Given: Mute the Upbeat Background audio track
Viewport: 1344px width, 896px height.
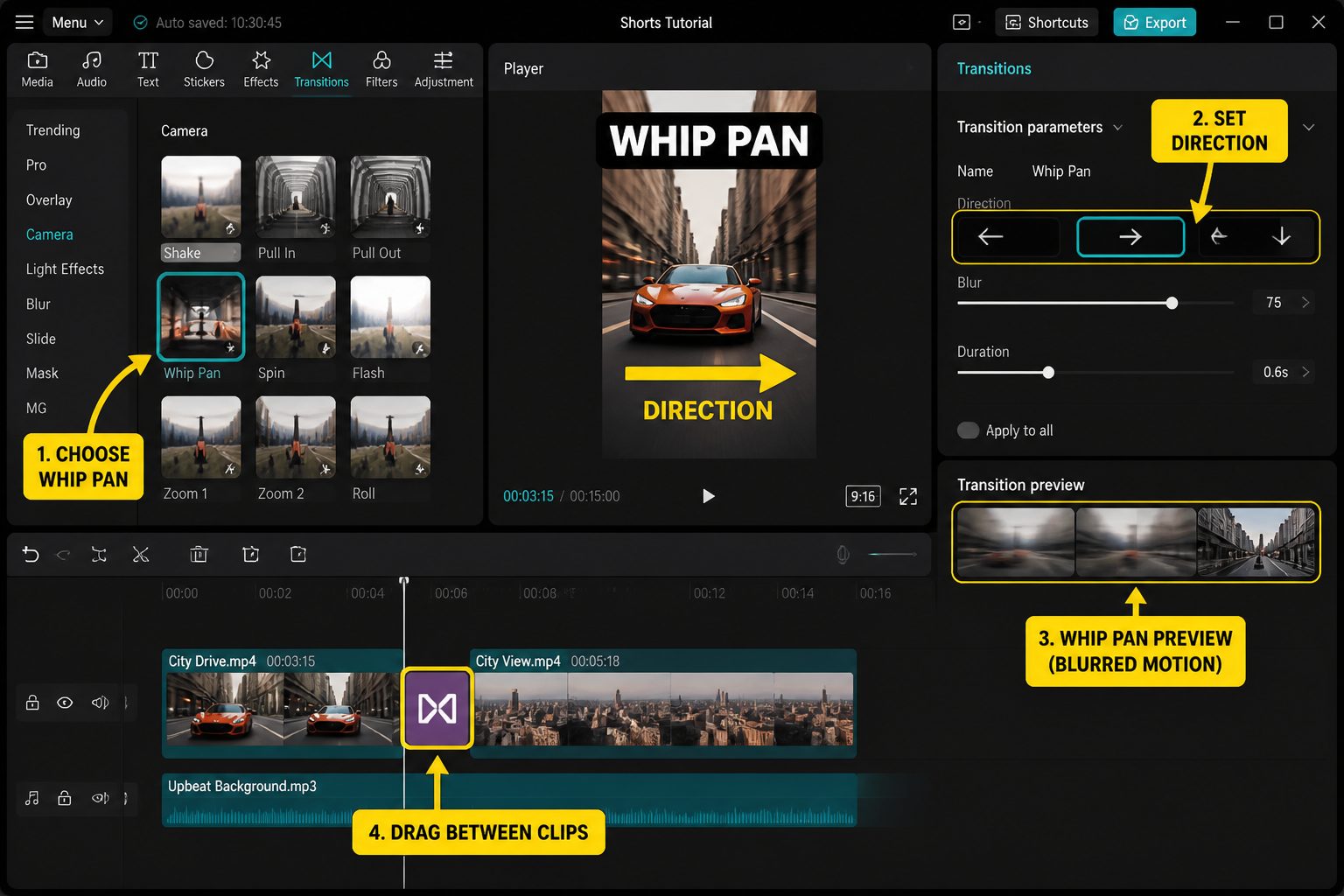Looking at the screenshot, I should coord(101,798).
